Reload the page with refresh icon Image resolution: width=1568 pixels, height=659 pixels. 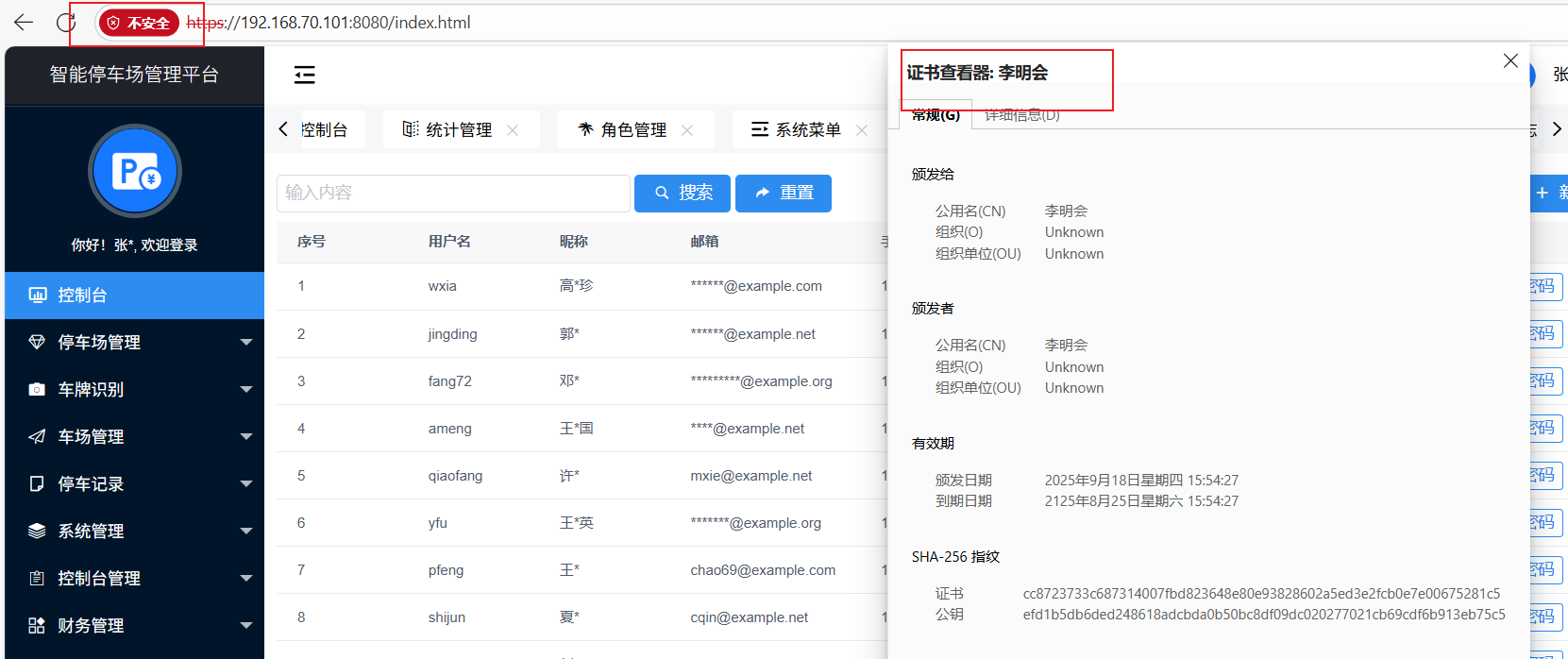(x=65, y=23)
